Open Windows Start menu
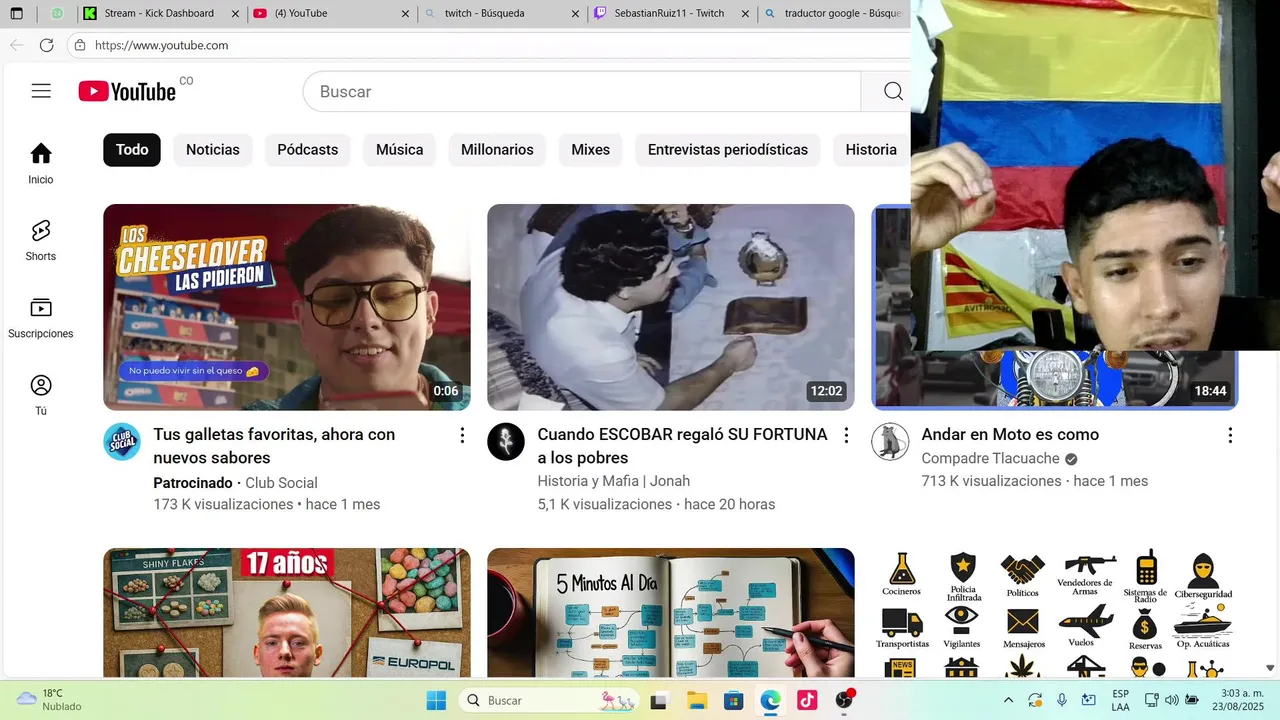 (x=436, y=700)
